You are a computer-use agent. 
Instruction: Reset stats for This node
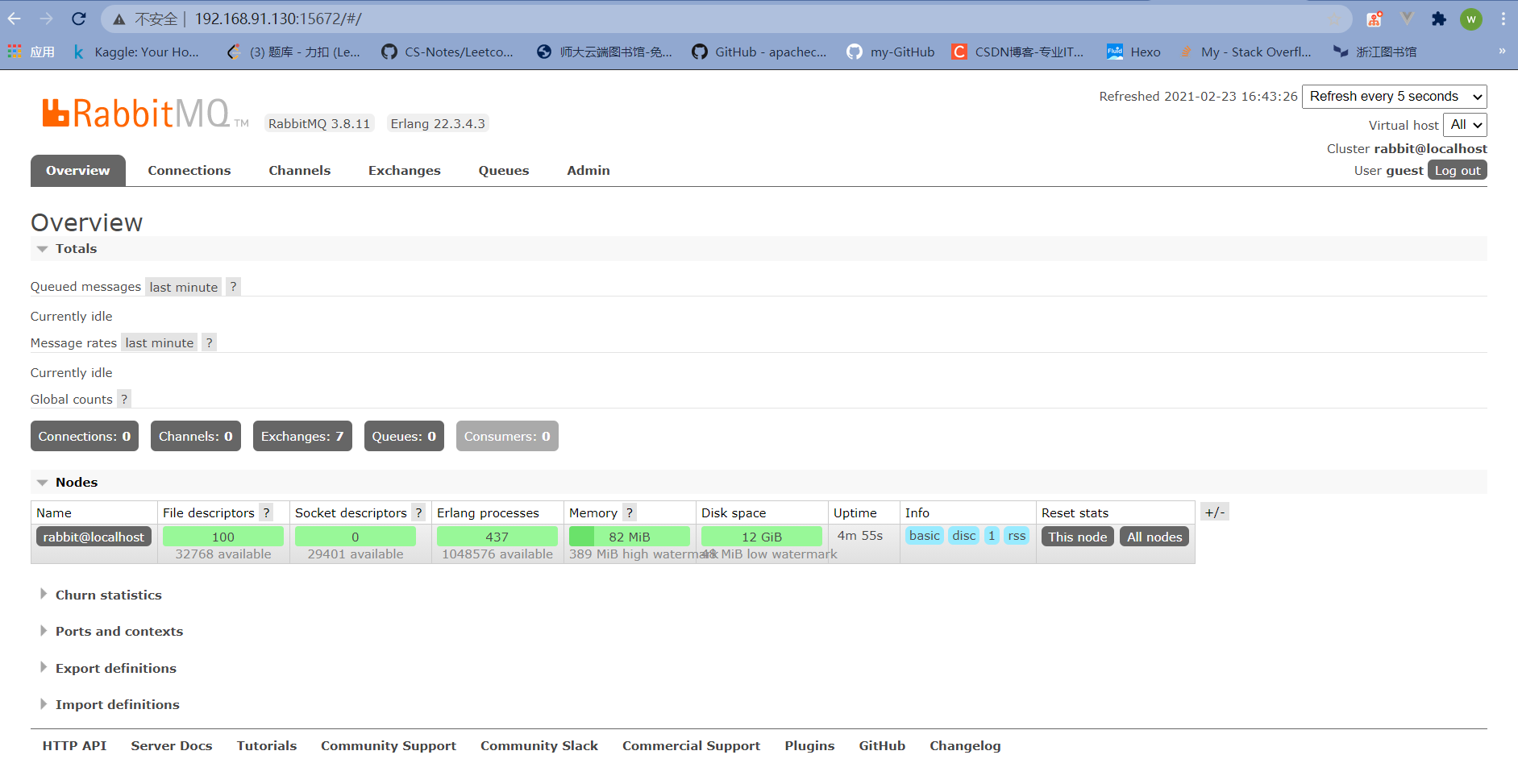pos(1078,537)
